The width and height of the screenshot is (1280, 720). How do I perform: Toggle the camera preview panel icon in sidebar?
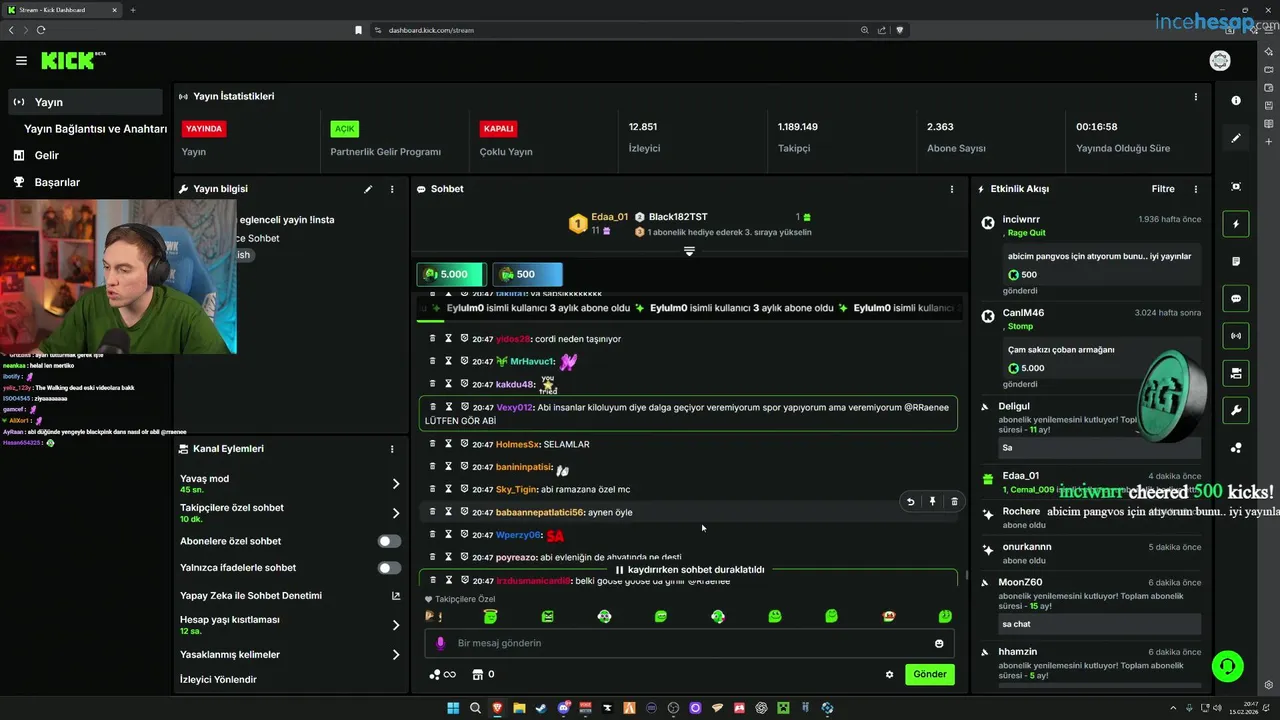1236,373
